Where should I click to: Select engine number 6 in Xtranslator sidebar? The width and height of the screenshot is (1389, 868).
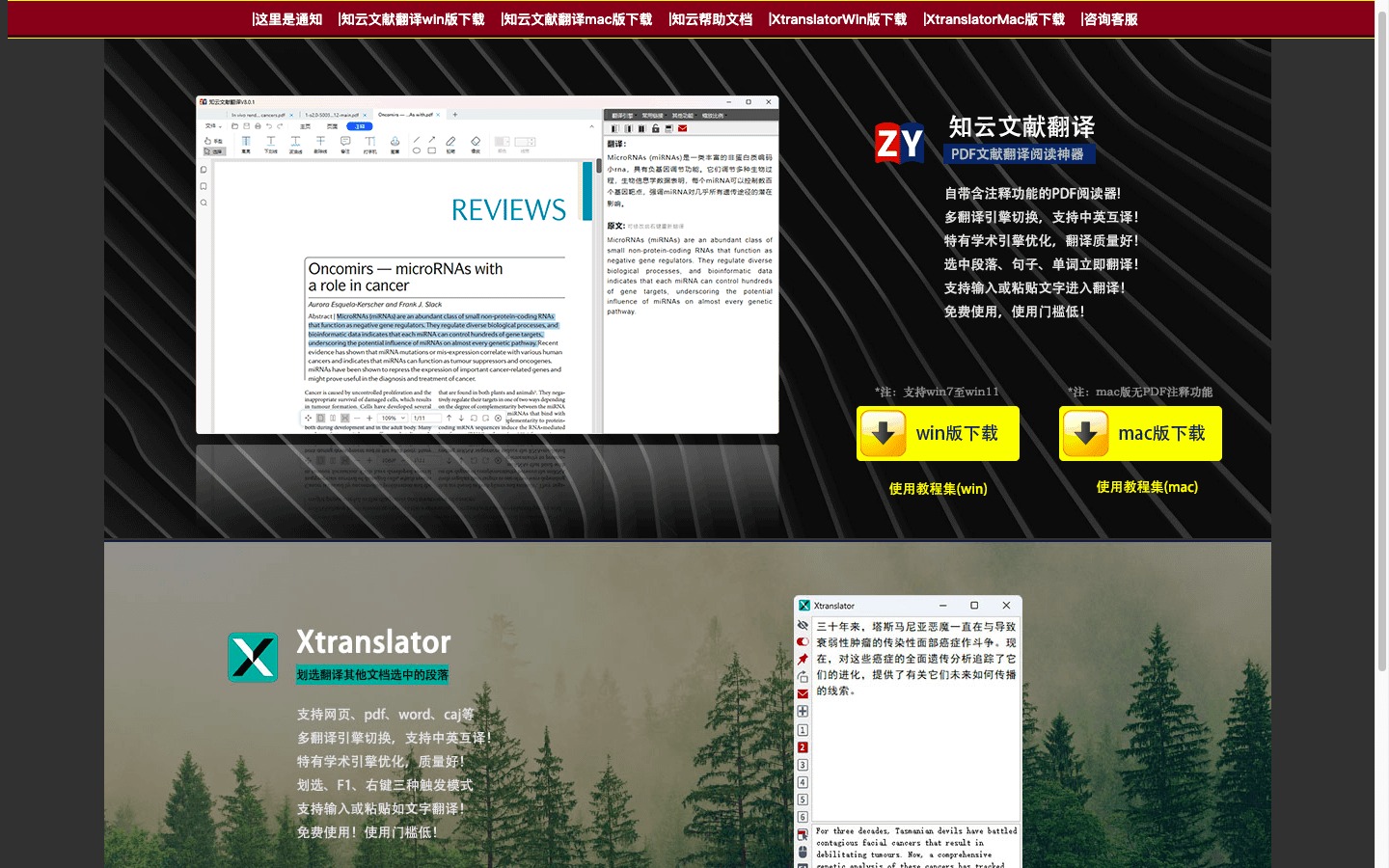click(x=803, y=817)
